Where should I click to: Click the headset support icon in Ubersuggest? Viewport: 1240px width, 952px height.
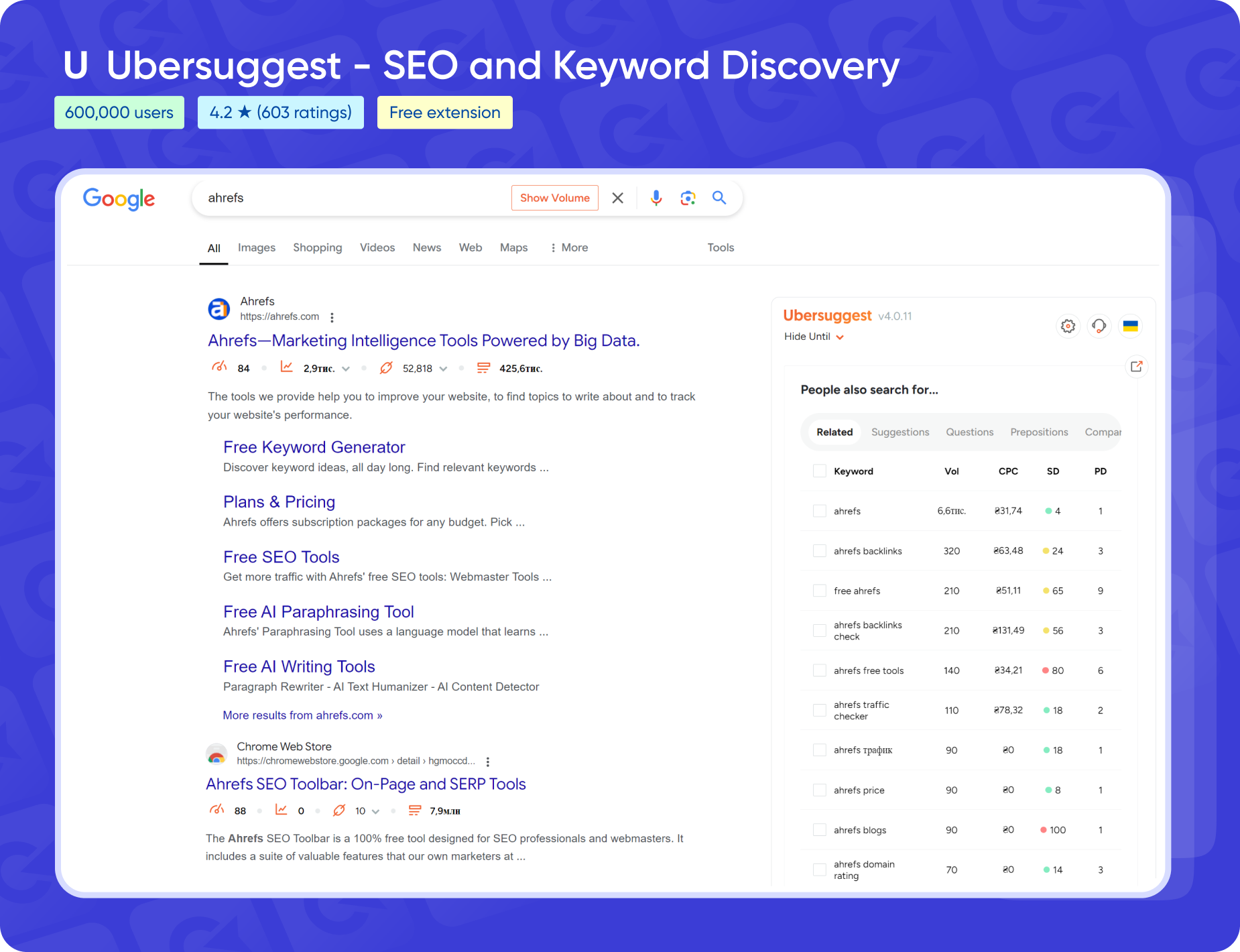pos(1099,326)
